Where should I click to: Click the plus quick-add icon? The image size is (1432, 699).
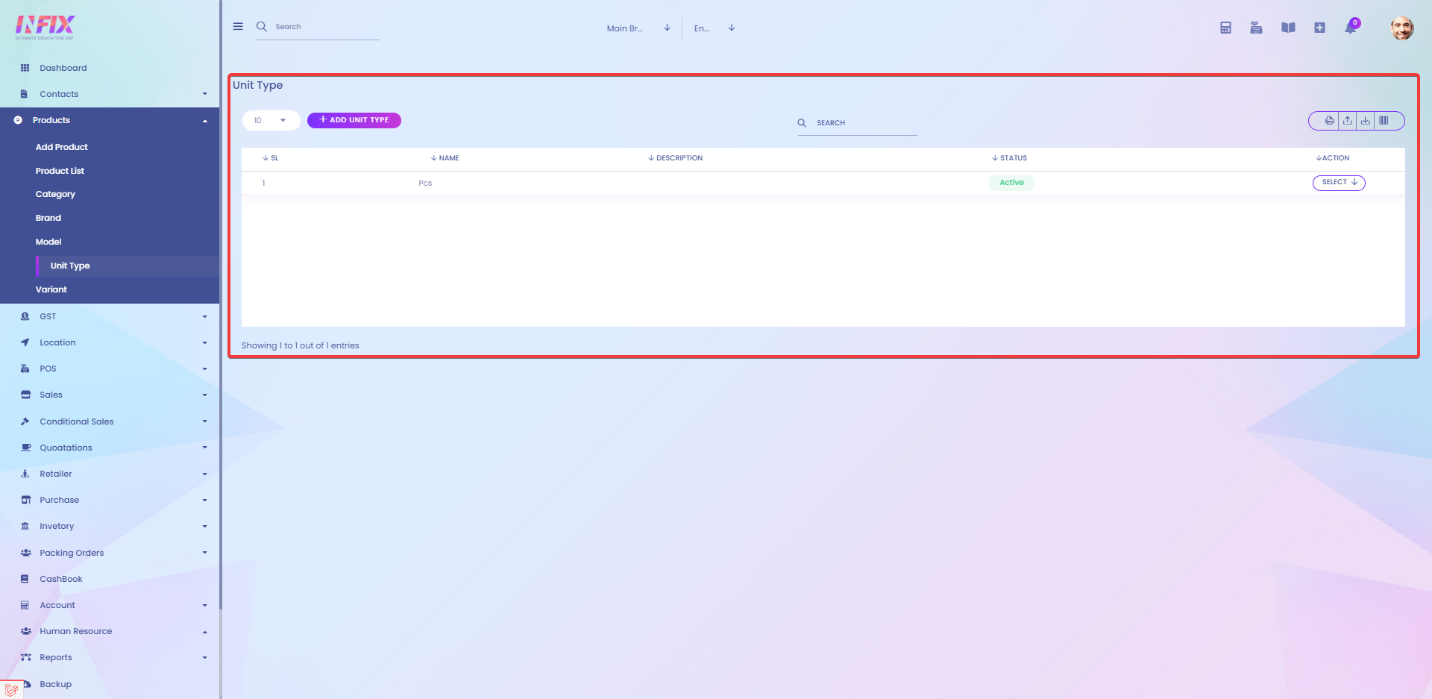(x=1320, y=28)
